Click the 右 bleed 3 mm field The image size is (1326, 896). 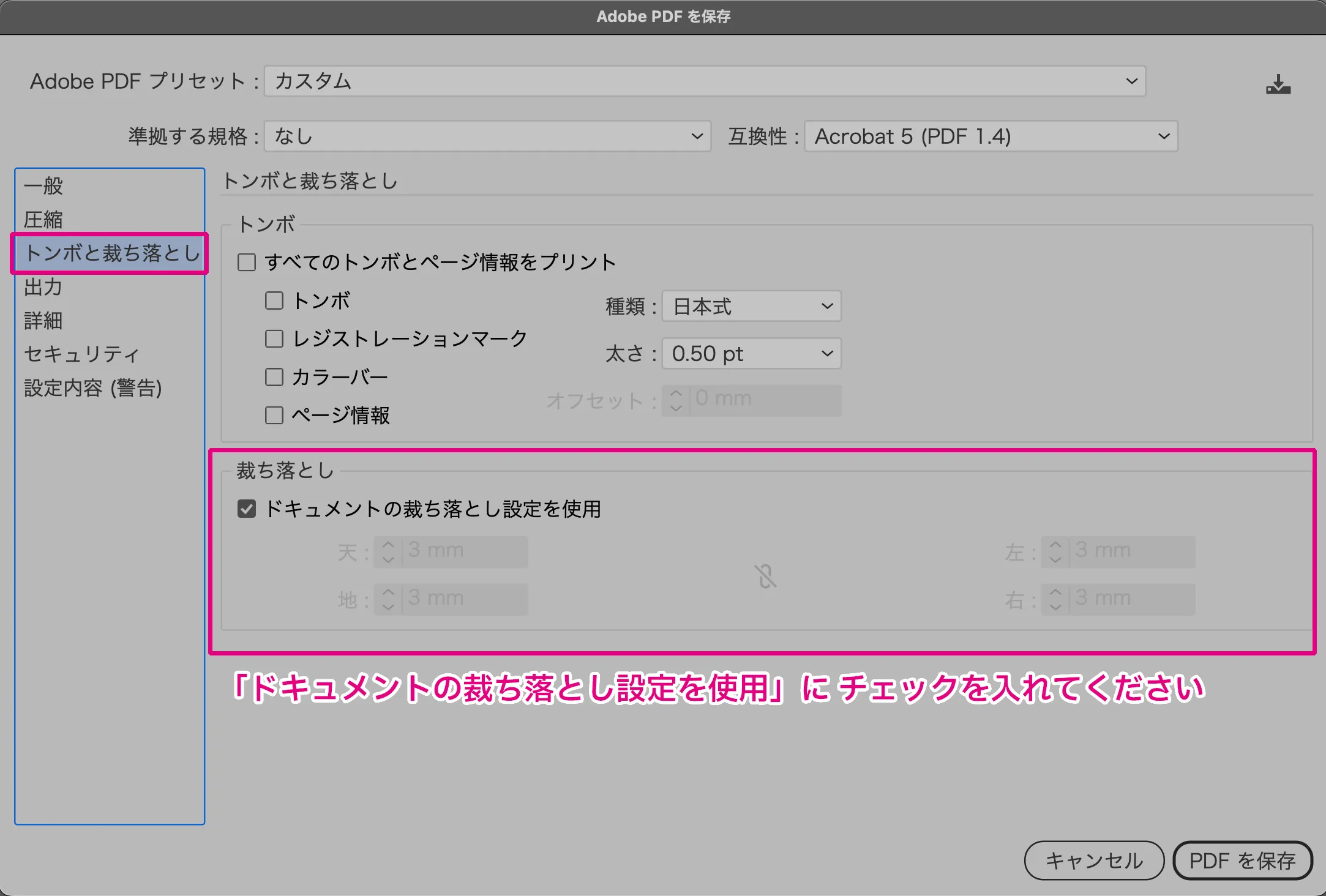[1133, 599]
